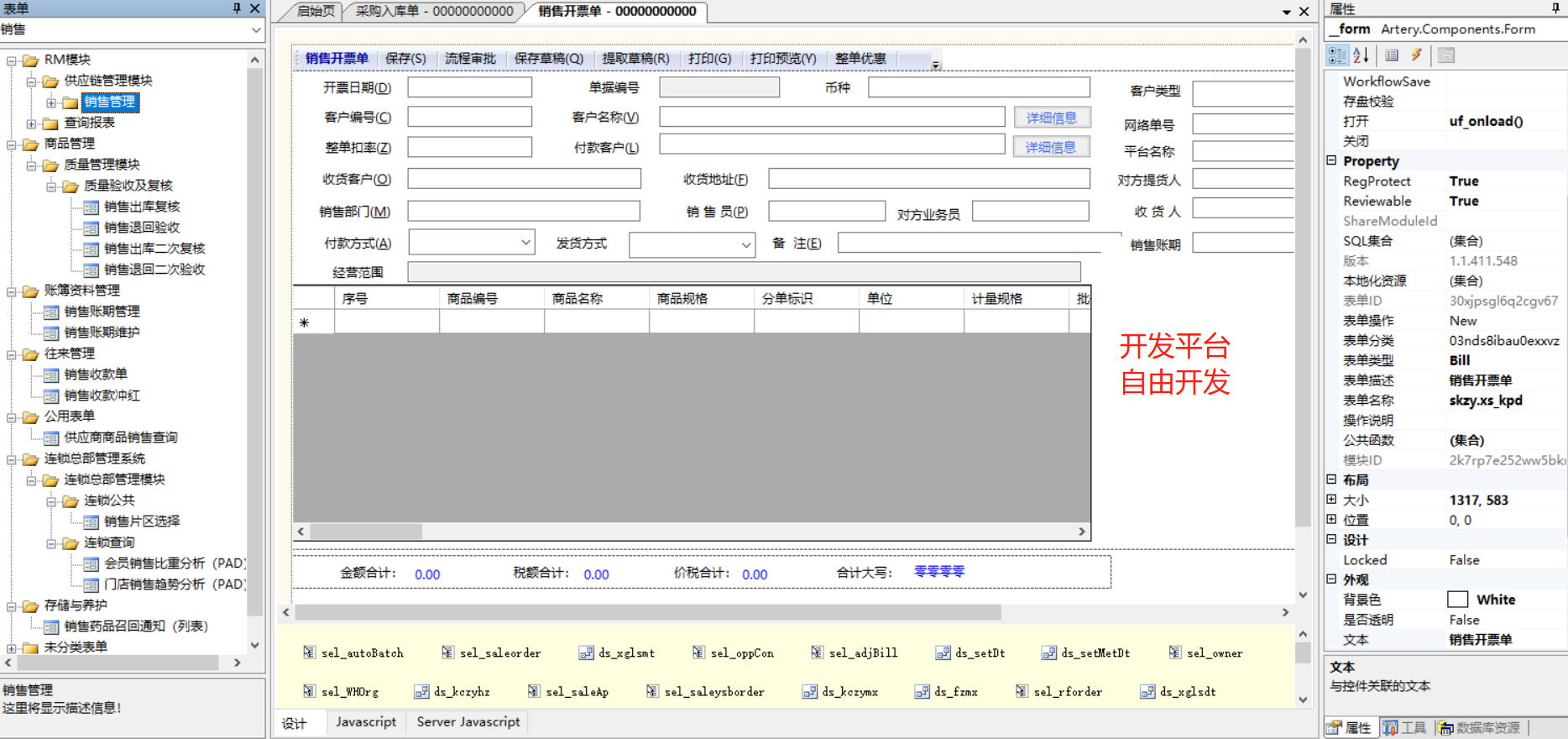Open the 发货方式 combo box
Image resolution: width=1568 pixels, height=739 pixels.
(745, 245)
